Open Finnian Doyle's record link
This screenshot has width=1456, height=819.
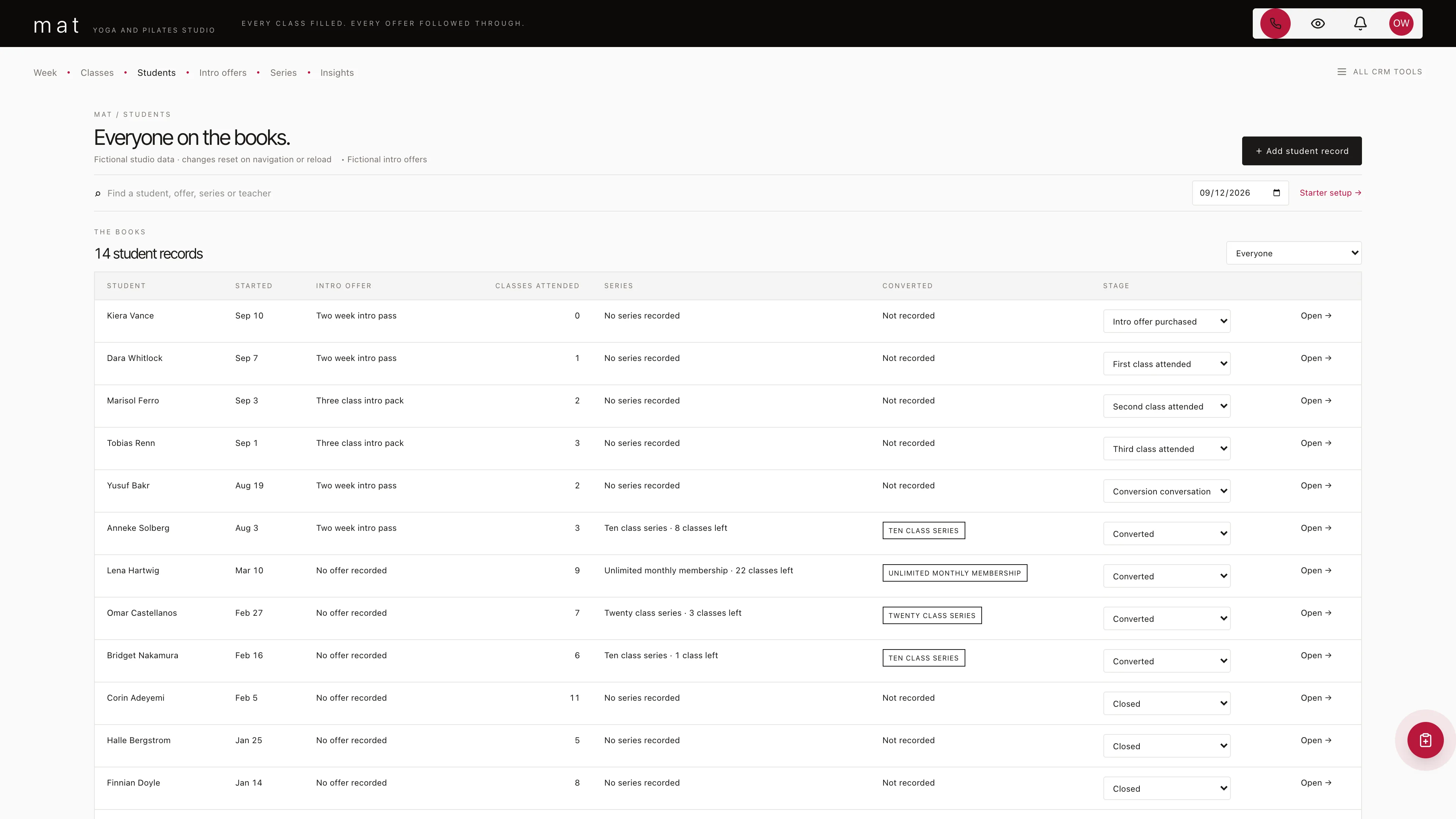click(1316, 783)
